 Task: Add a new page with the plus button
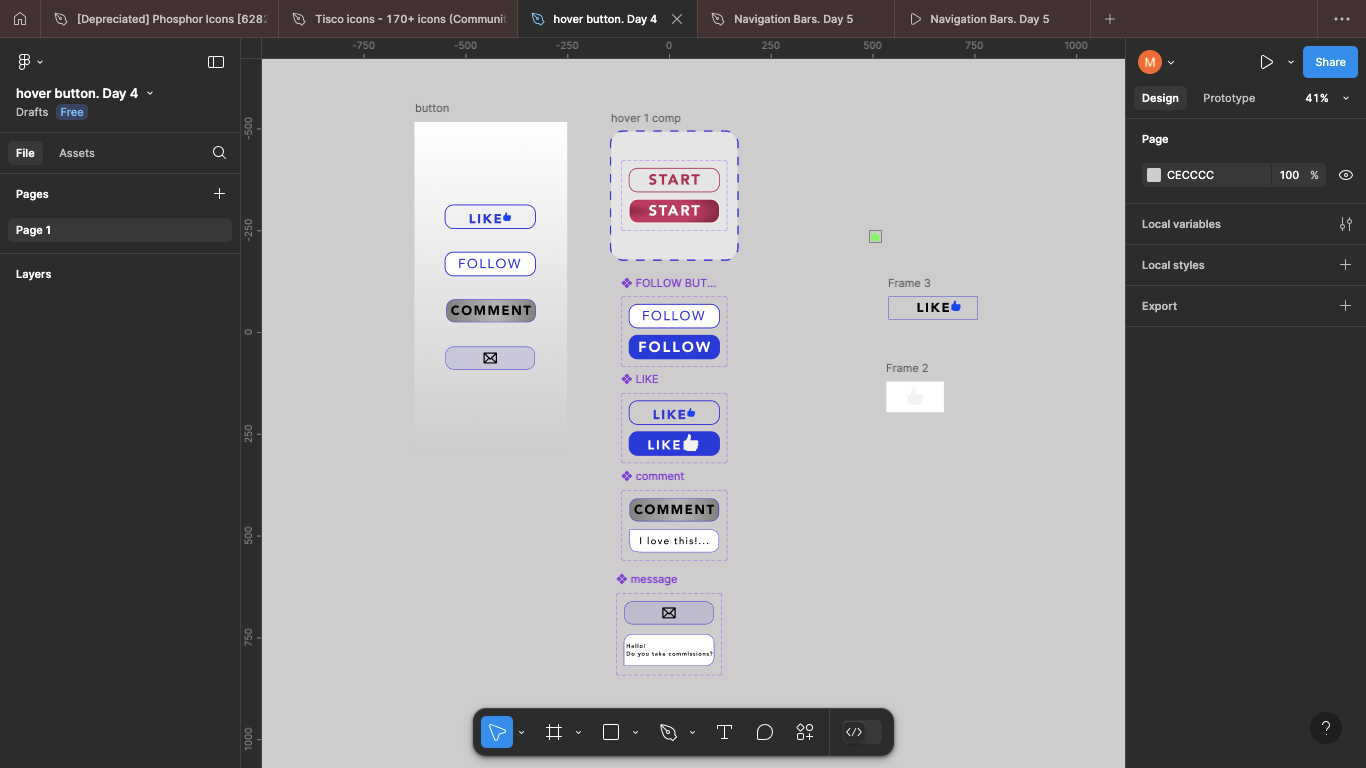pos(219,194)
